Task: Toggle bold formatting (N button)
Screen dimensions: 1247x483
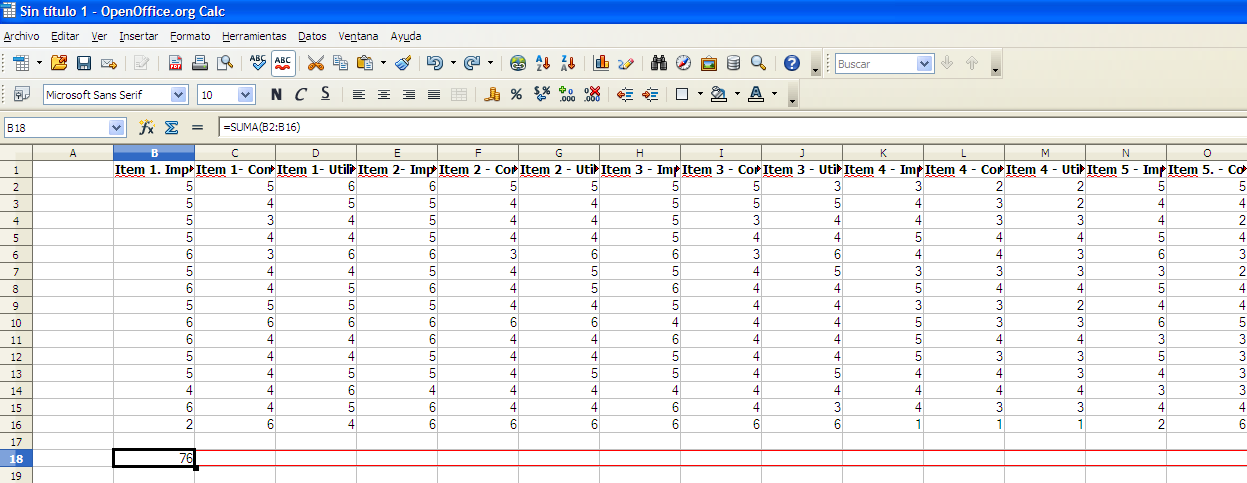Action: [276, 95]
